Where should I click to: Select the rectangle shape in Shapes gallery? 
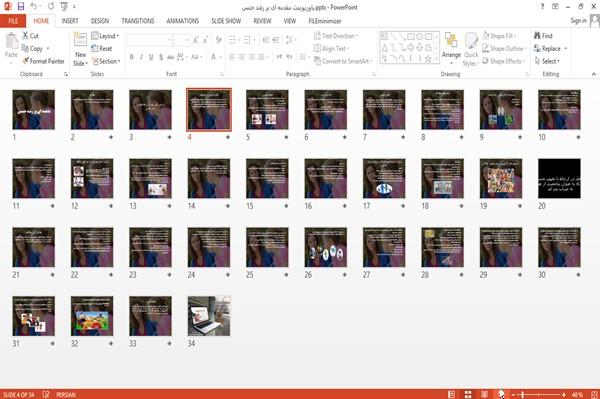411,36
